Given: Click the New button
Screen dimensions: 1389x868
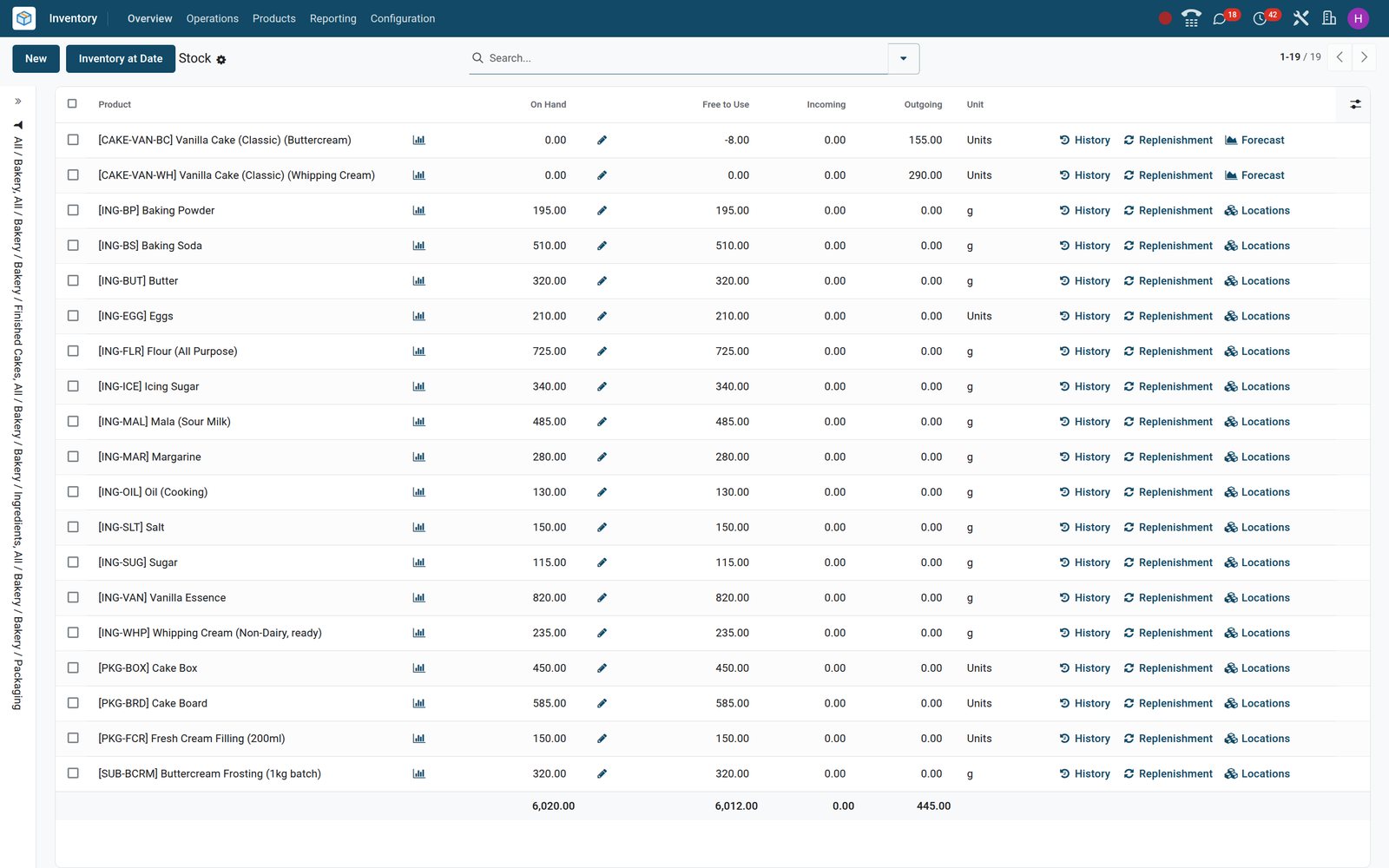Looking at the screenshot, I should (36, 59).
